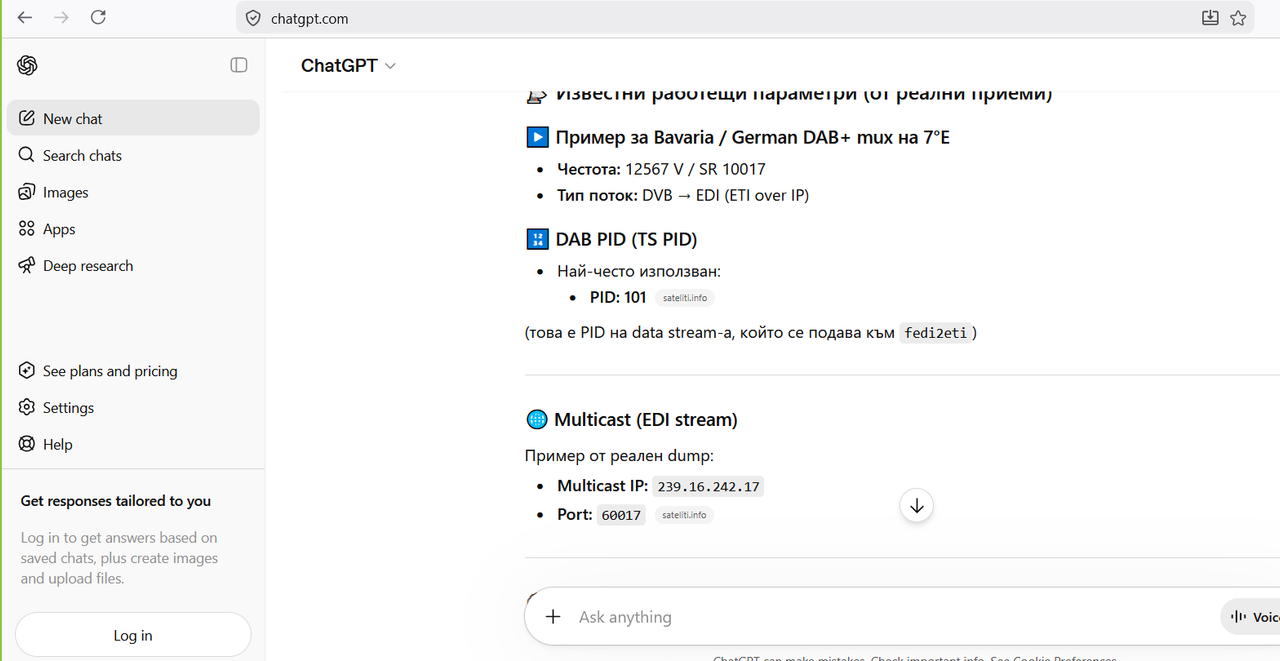Open the Apps section
Image resolution: width=1280 pixels, height=661 pixels.
tap(133, 229)
